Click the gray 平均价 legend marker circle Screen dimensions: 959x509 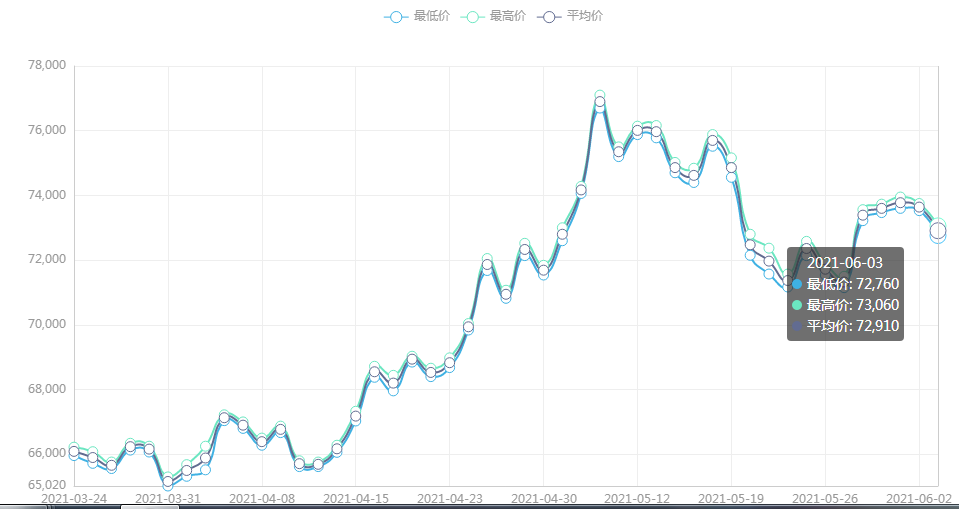tap(550, 17)
